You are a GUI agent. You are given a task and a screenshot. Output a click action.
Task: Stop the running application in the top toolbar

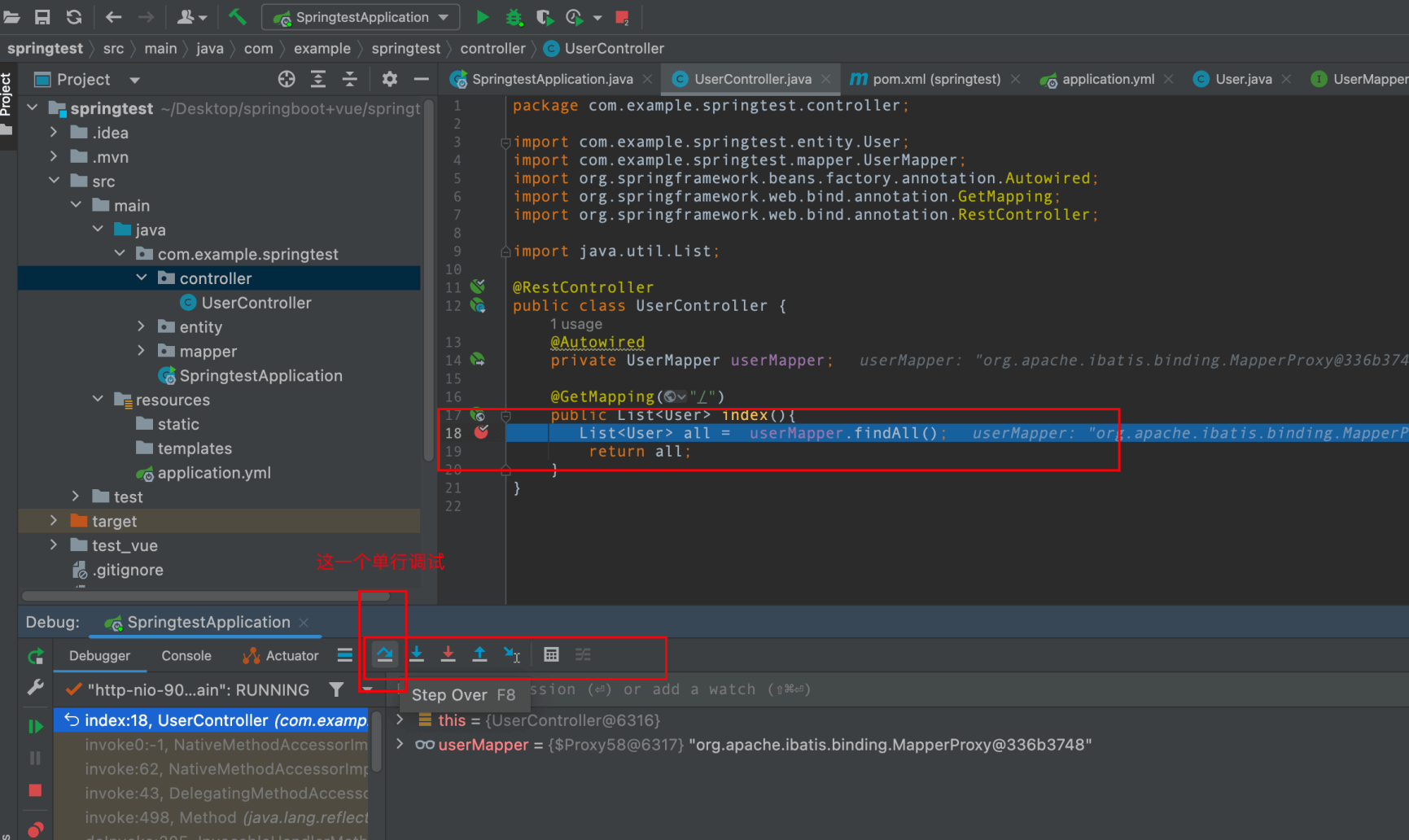click(622, 17)
